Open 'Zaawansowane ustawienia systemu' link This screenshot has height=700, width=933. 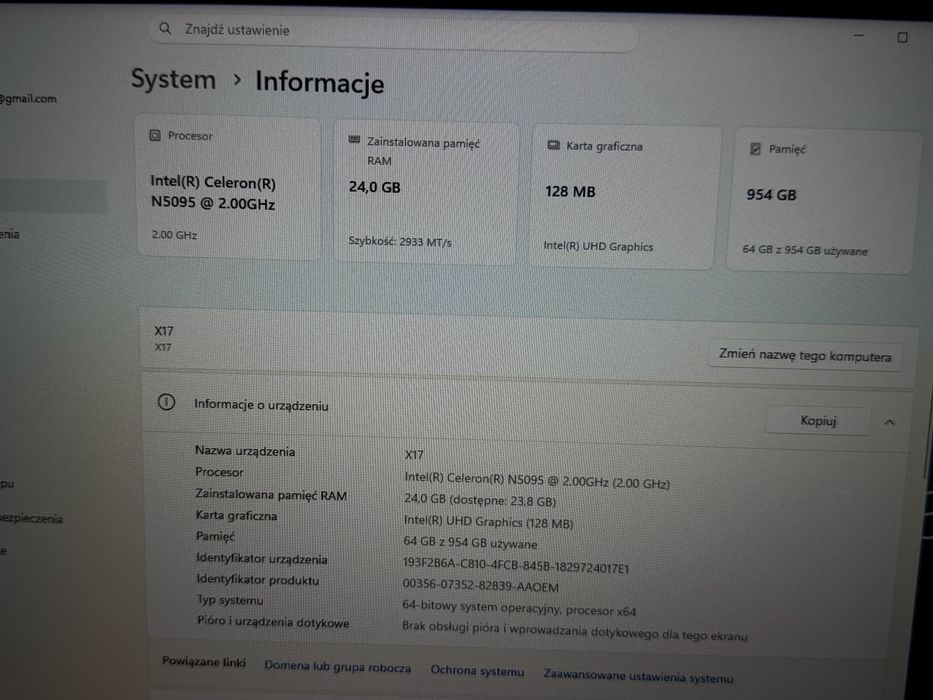638,676
